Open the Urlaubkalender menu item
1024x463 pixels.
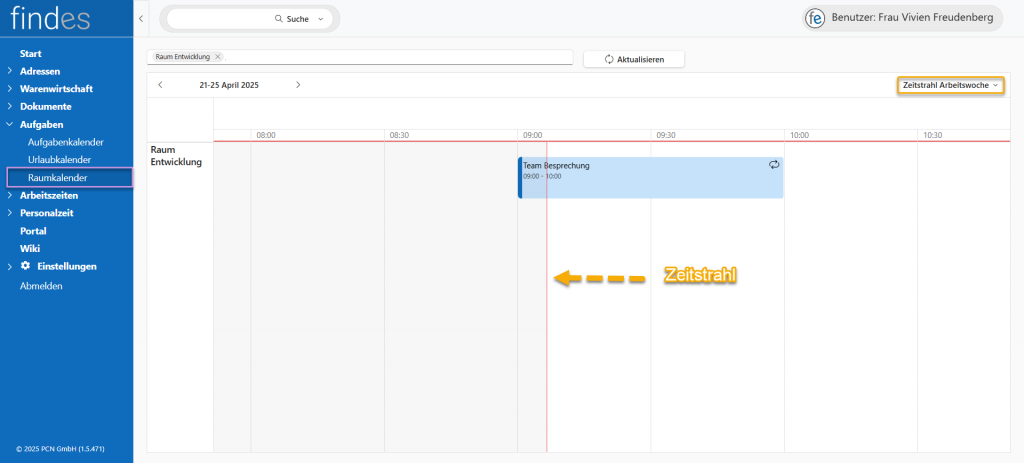point(59,160)
